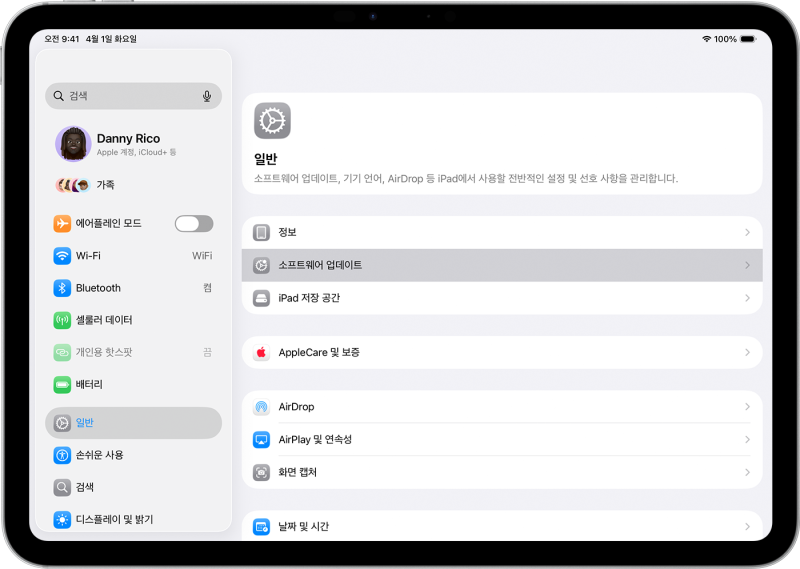Screen dimensions: 800x569
Task: Open 개인용 핫스팟 settings row
Action: 133,352
